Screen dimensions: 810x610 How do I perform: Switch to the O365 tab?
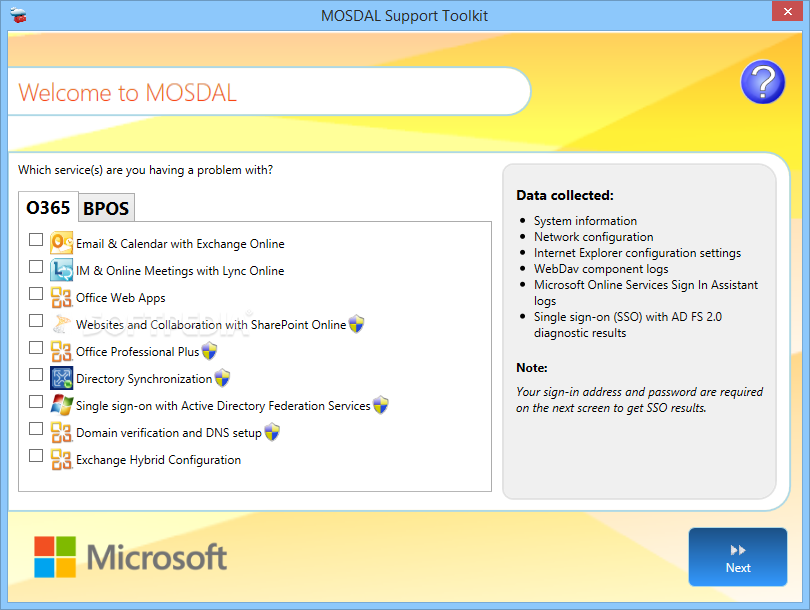tap(48, 208)
